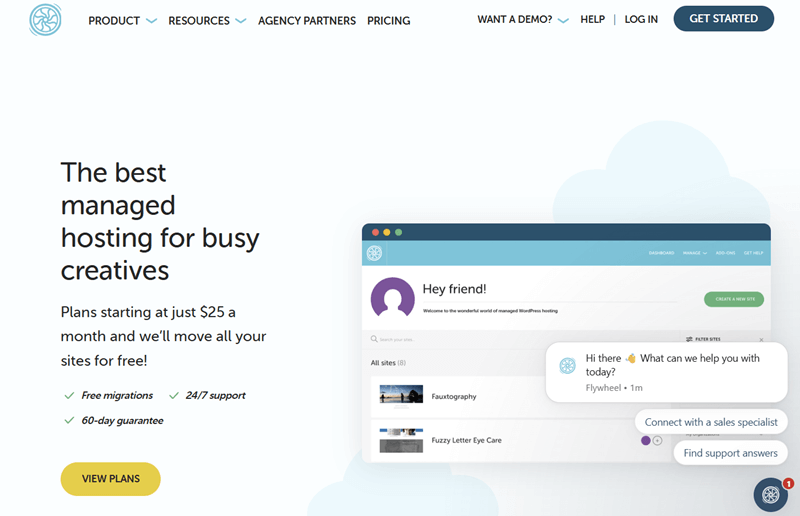Choose Find support answers option
The image size is (800, 516).
[x=731, y=453]
